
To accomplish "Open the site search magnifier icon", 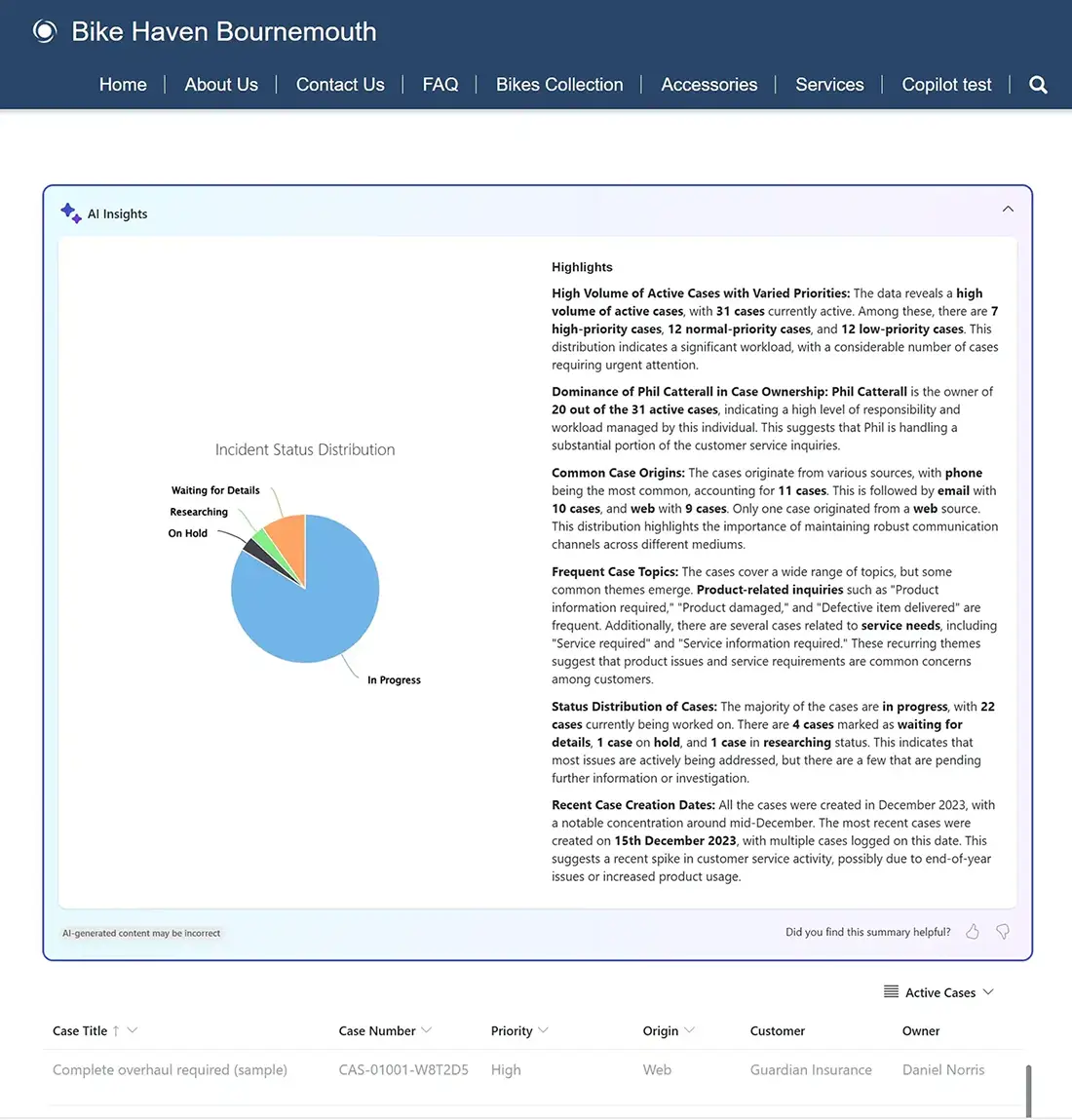I will coord(1038,85).
